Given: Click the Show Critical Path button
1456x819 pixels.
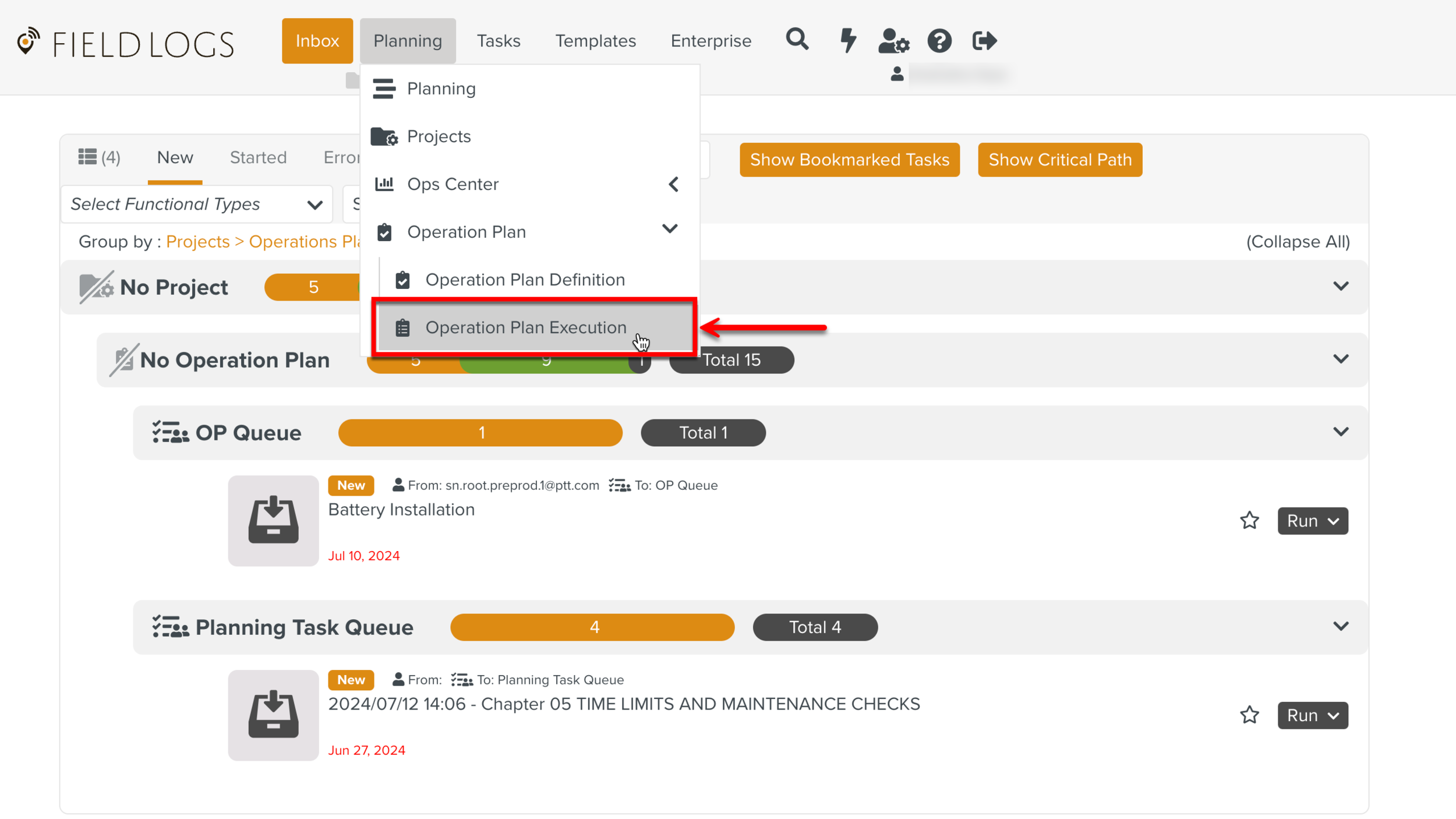Looking at the screenshot, I should tap(1059, 160).
